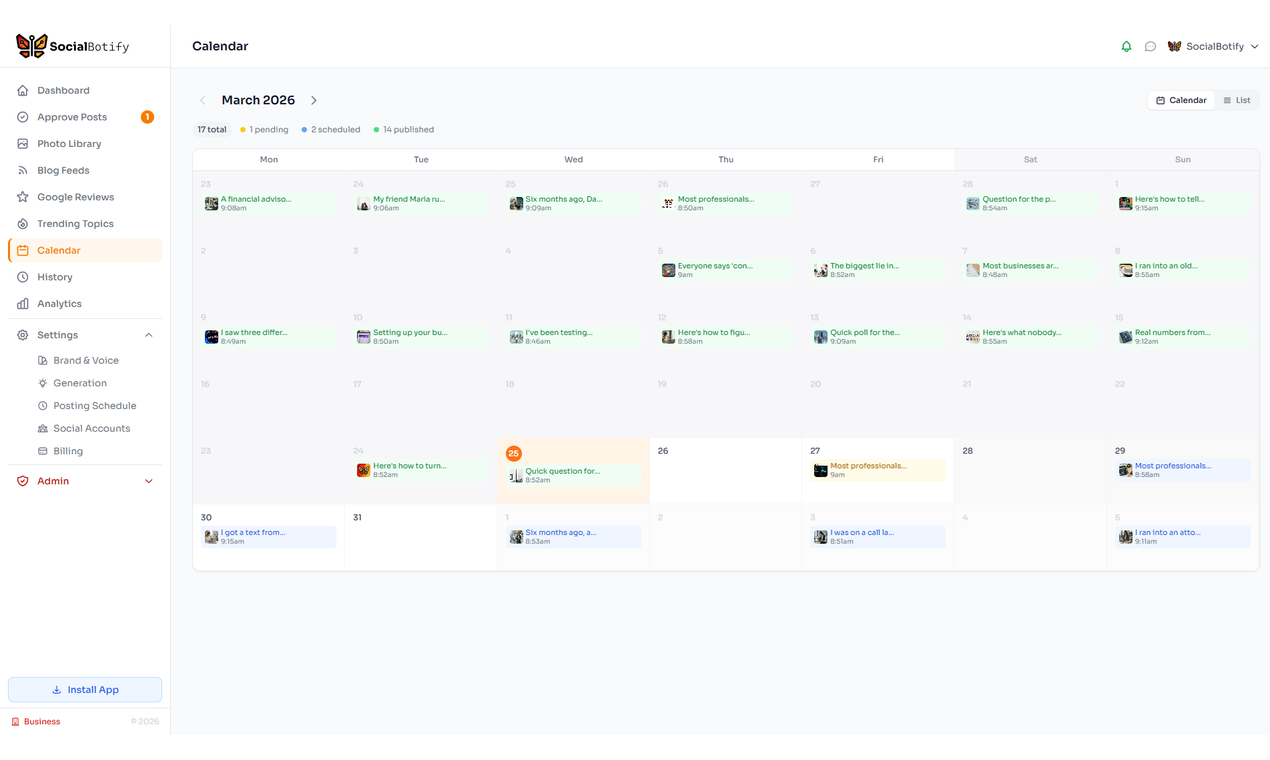Screen dimensions: 1270x760
Task: Select Blog Feeds in the sidebar
Action: tap(65, 170)
